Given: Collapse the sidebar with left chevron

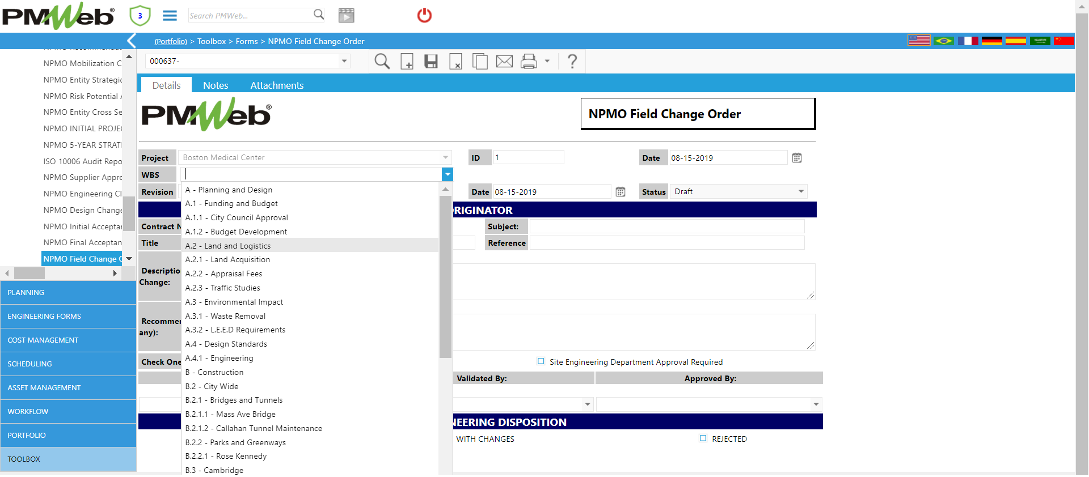Looking at the screenshot, I should 131,41.
